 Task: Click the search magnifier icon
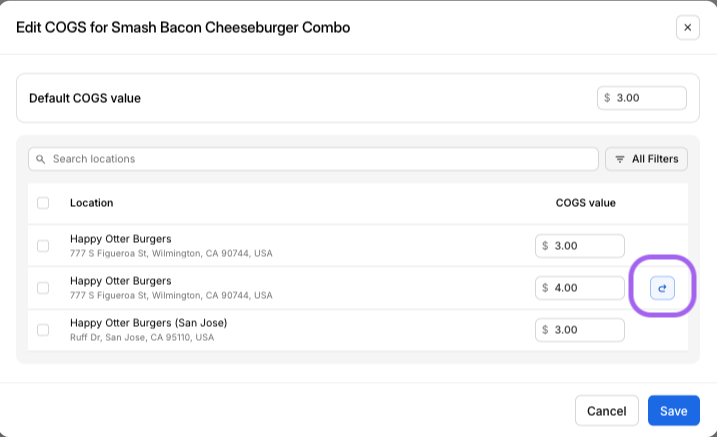click(x=41, y=159)
